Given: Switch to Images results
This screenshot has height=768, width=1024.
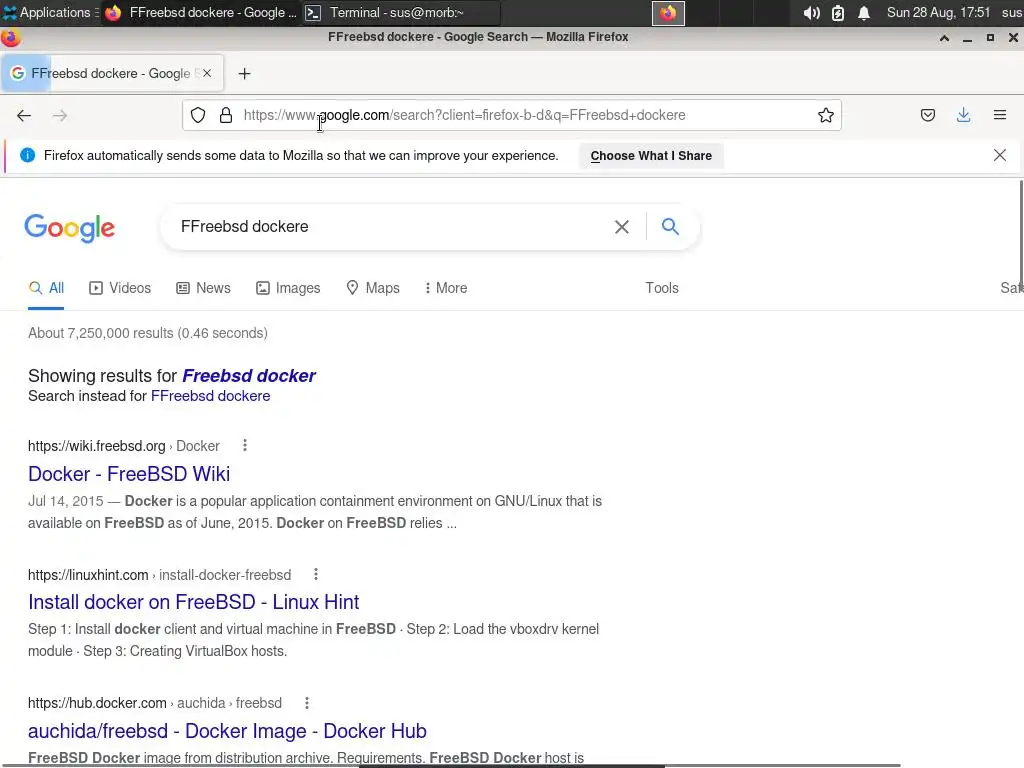Looking at the screenshot, I should point(288,288).
